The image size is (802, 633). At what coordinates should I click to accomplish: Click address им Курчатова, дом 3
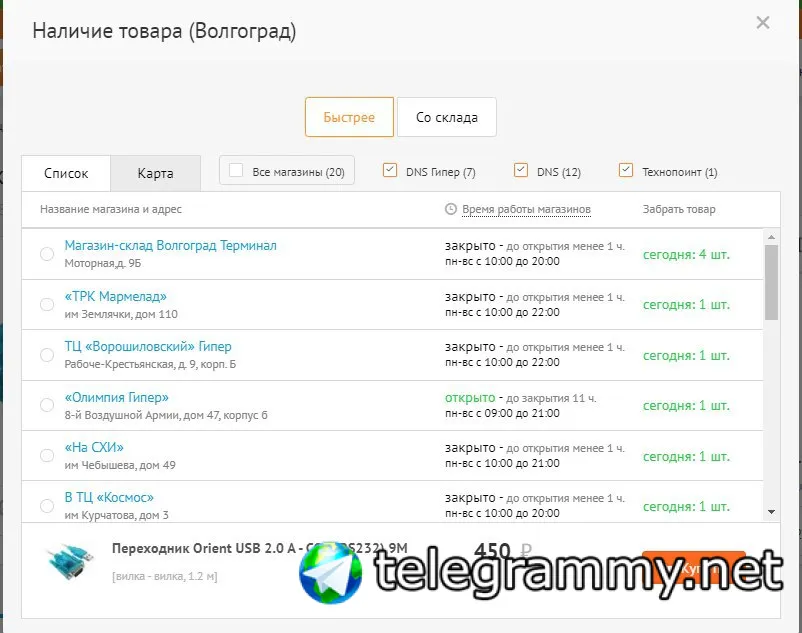116,515
